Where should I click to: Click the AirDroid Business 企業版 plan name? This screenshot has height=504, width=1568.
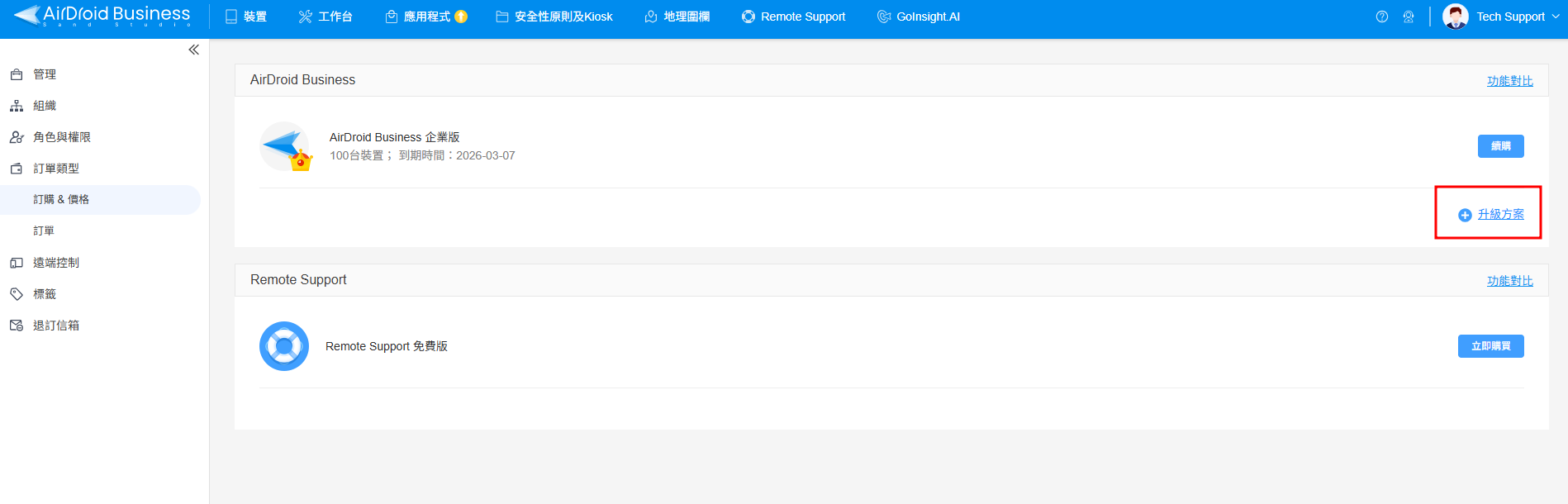coord(394,137)
